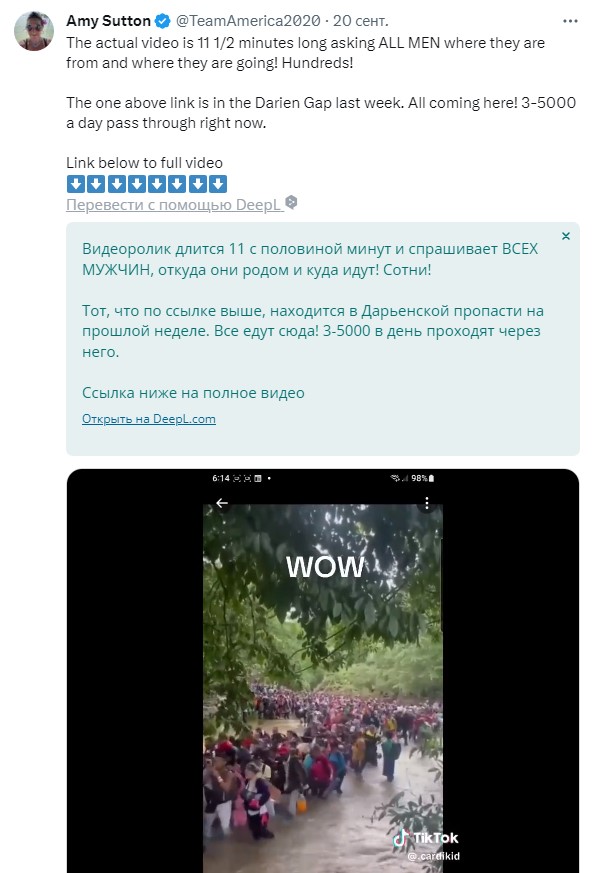Click Перевести с помощью DeepL link
Viewport: 595px width, 873px height.
coord(173,205)
